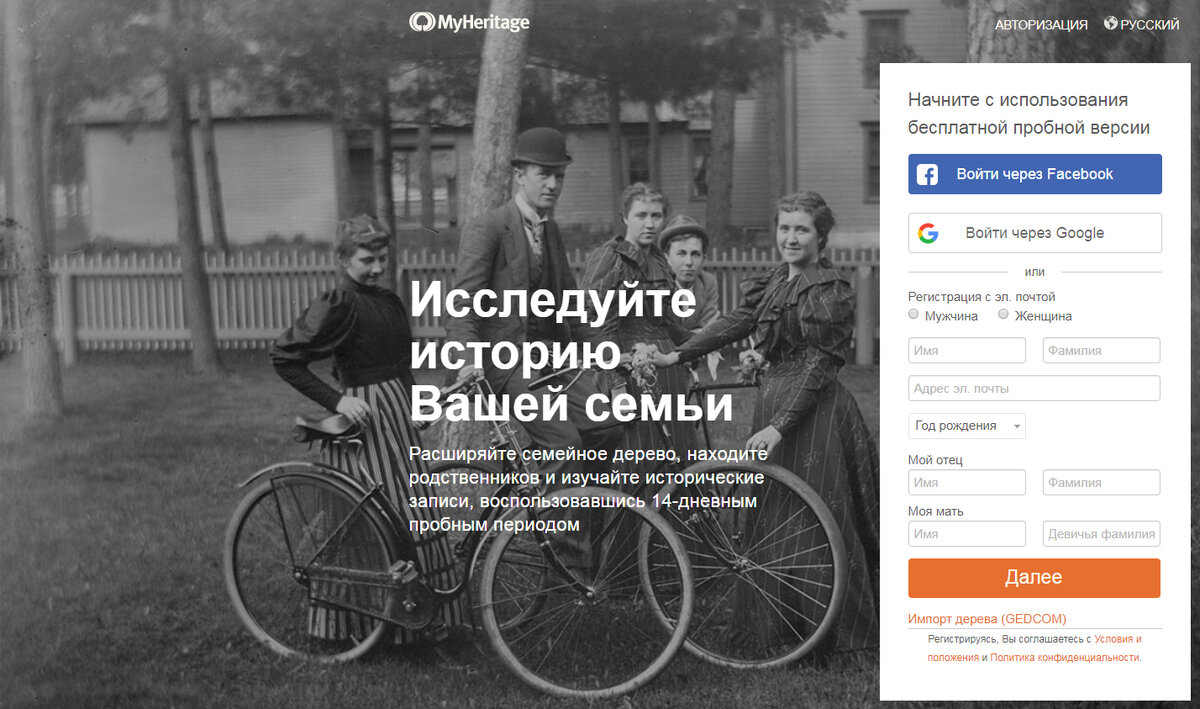Select the Мужчина radio button

coord(913,314)
